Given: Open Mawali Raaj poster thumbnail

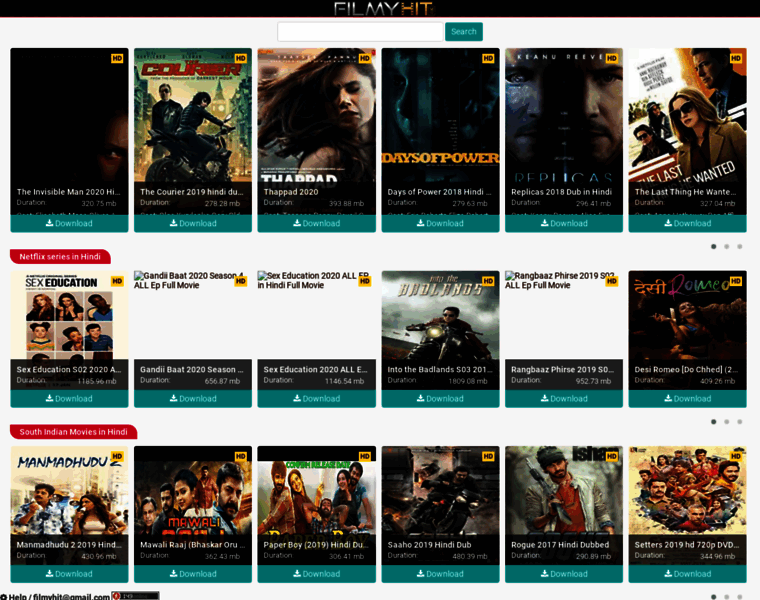Looking at the screenshot, I should (193, 490).
